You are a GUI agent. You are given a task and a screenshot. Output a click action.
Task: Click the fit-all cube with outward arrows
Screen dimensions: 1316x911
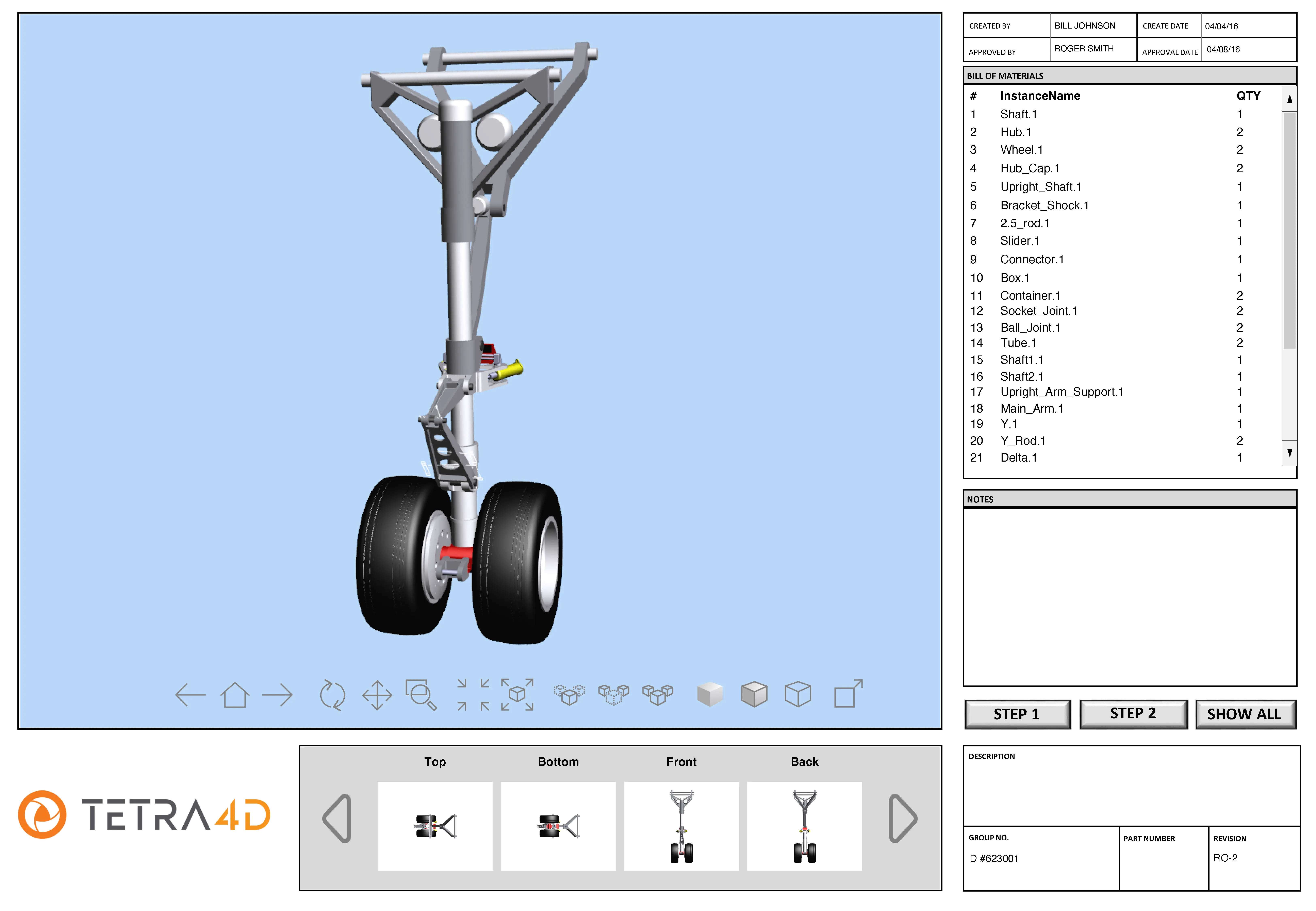coord(517,695)
